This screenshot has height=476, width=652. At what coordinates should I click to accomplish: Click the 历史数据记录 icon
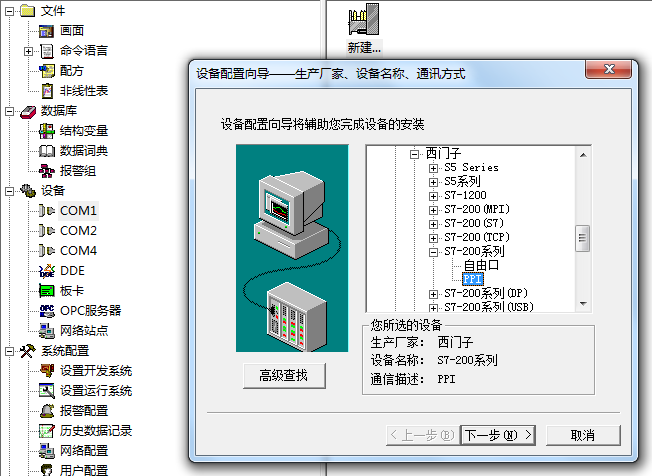(x=47, y=431)
